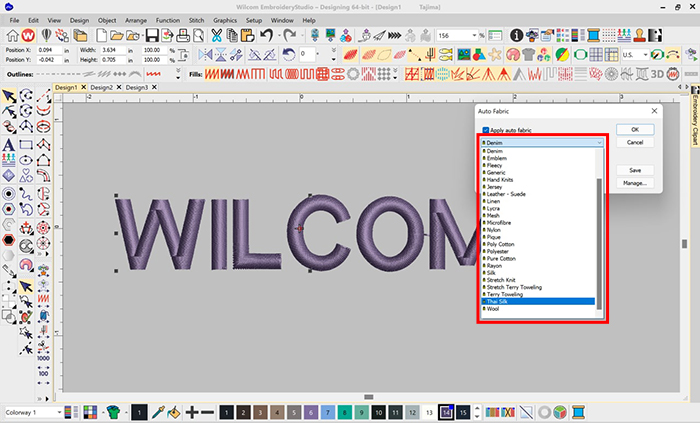The image size is (700, 423).
Task: Open the Arrange menu
Action: (x=136, y=21)
